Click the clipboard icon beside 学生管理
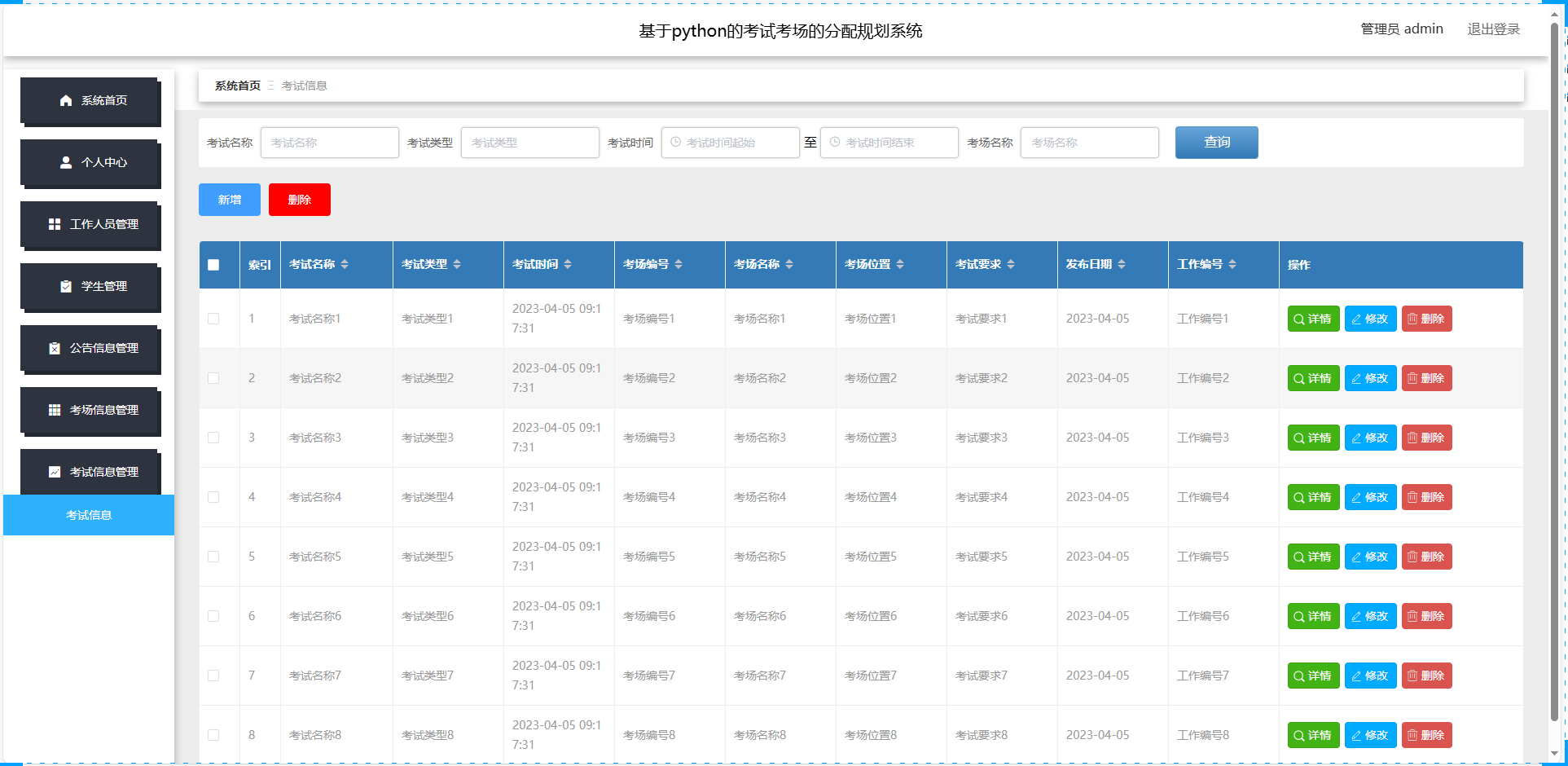Screen dimensions: 1568x766 pyautogui.click(x=66, y=286)
